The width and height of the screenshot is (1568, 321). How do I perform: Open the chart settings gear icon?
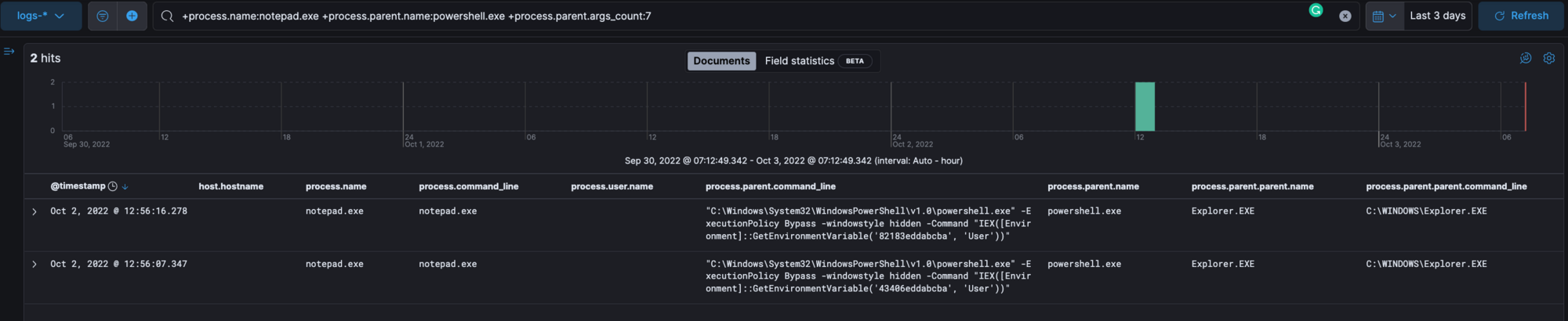tap(1549, 58)
